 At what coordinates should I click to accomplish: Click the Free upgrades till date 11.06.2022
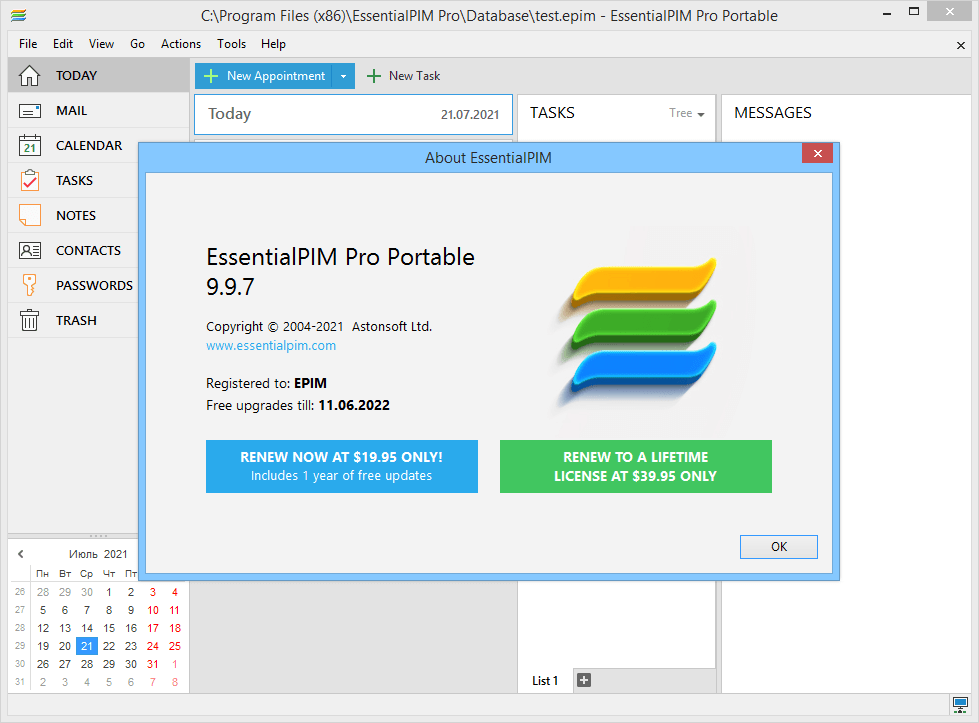coord(354,406)
